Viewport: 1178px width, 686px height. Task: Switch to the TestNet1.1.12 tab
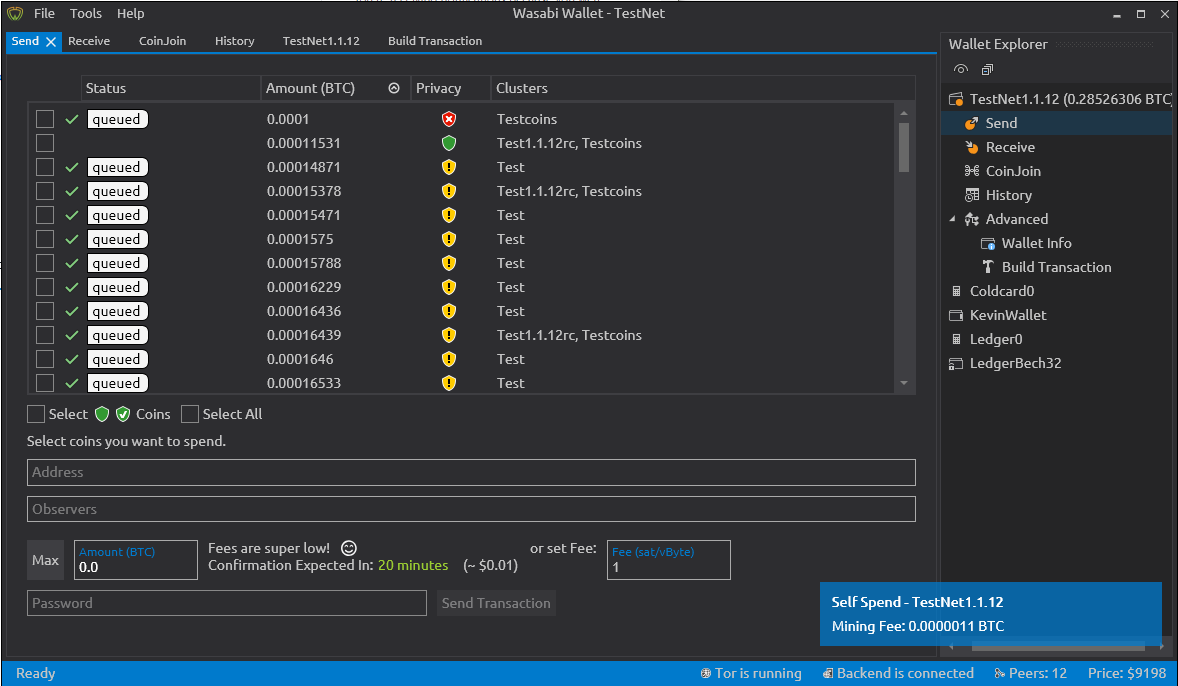(321, 41)
